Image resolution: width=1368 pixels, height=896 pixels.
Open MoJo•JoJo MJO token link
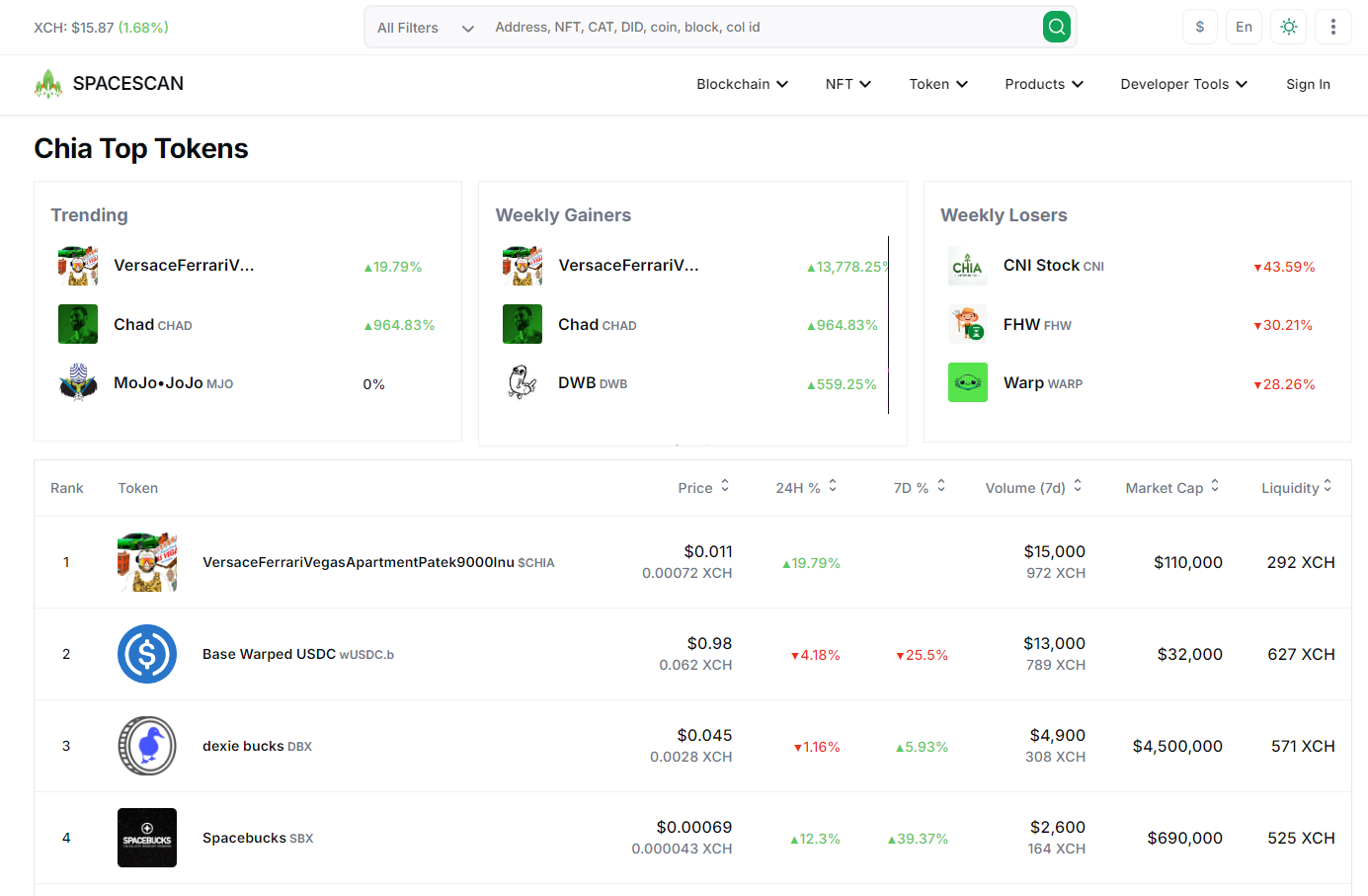pyautogui.click(x=174, y=382)
